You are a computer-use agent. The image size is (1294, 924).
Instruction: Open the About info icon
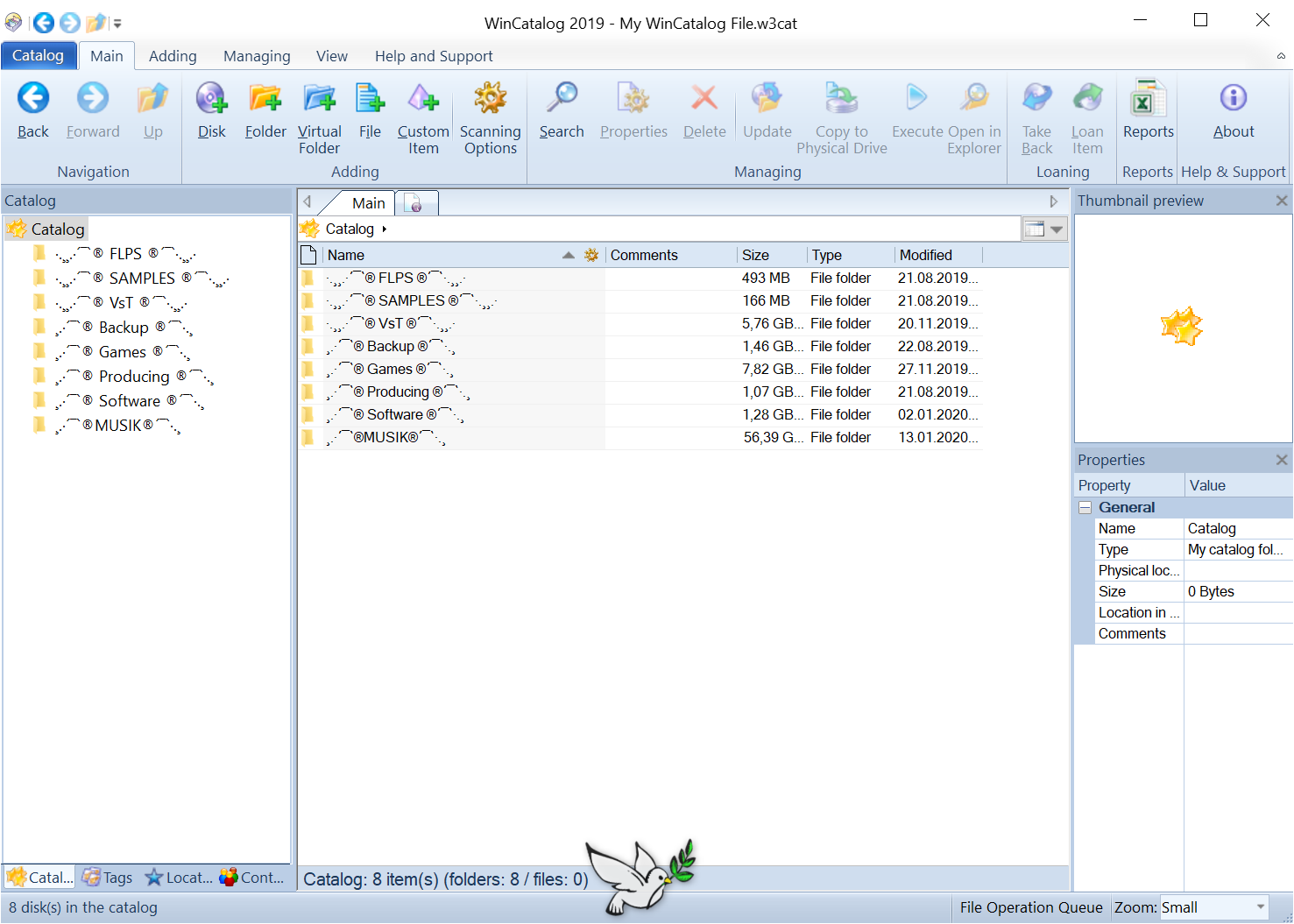[1234, 98]
